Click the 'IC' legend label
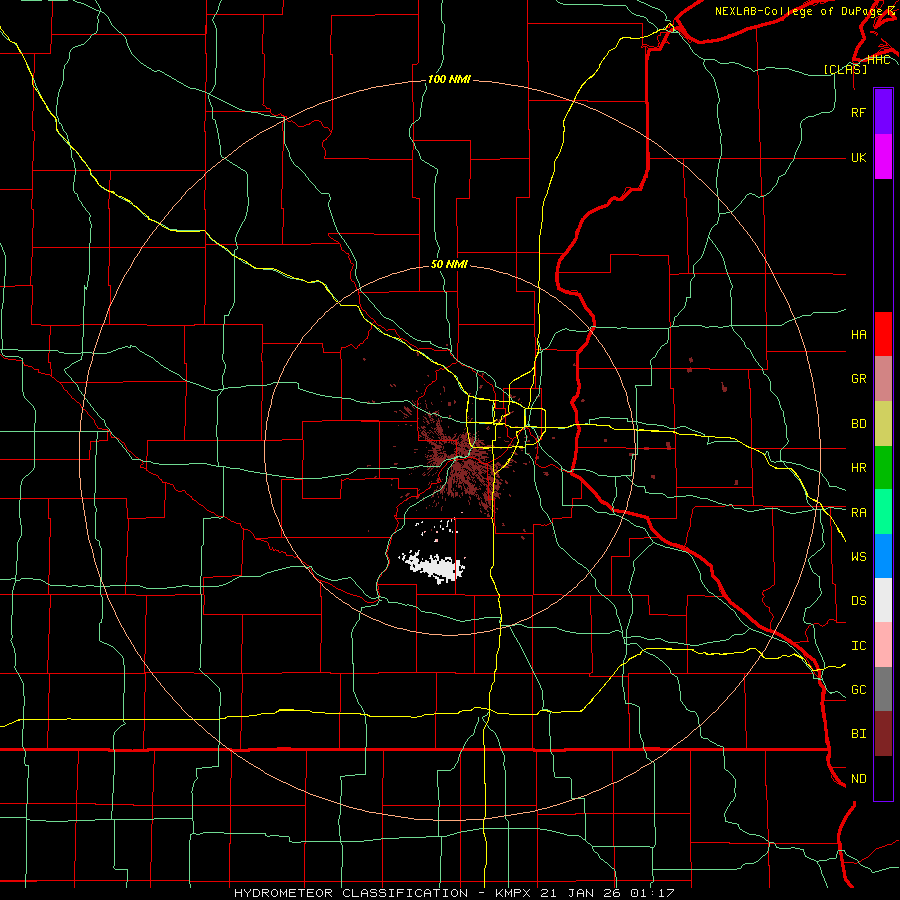The height and width of the screenshot is (900, 900). [858, 646]
